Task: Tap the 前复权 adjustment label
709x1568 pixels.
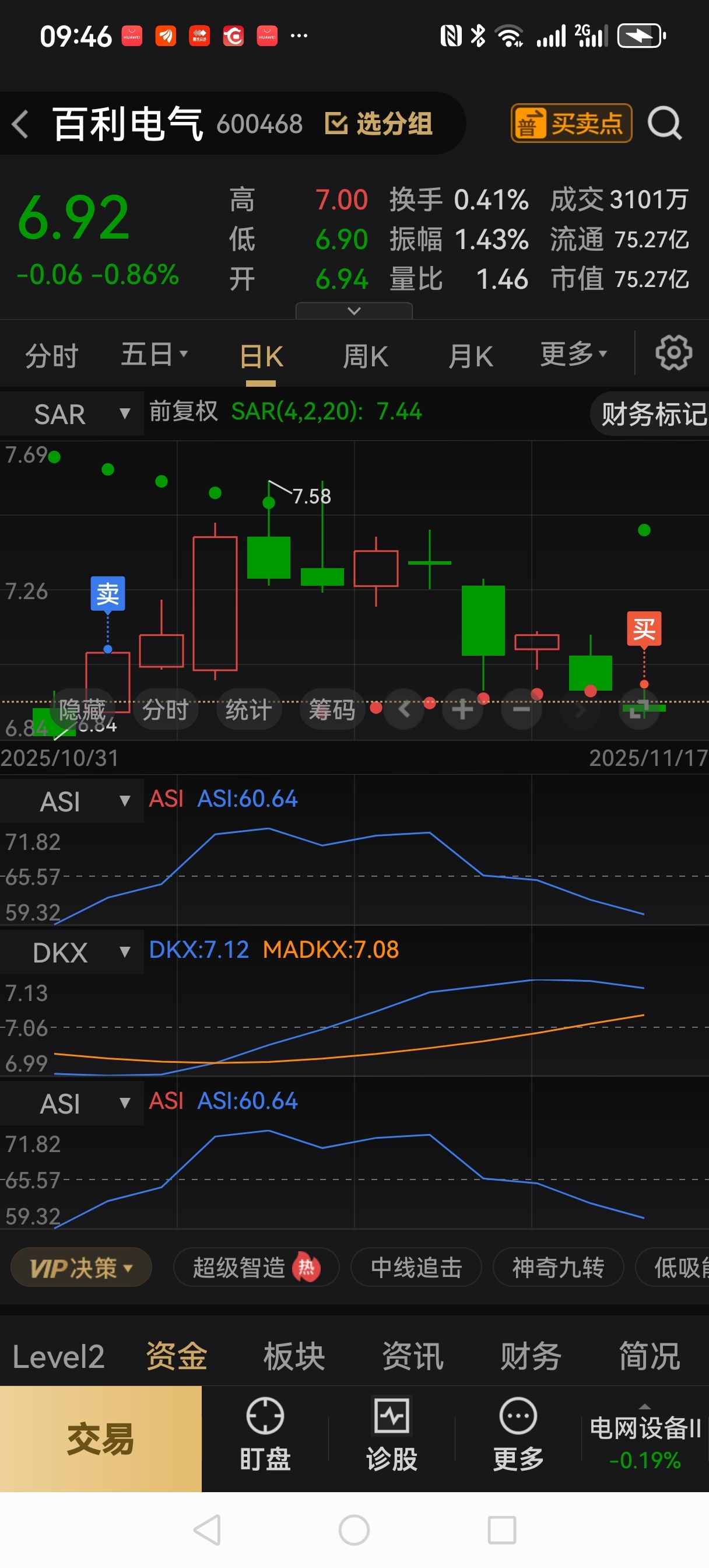Action: click(183, 411)
